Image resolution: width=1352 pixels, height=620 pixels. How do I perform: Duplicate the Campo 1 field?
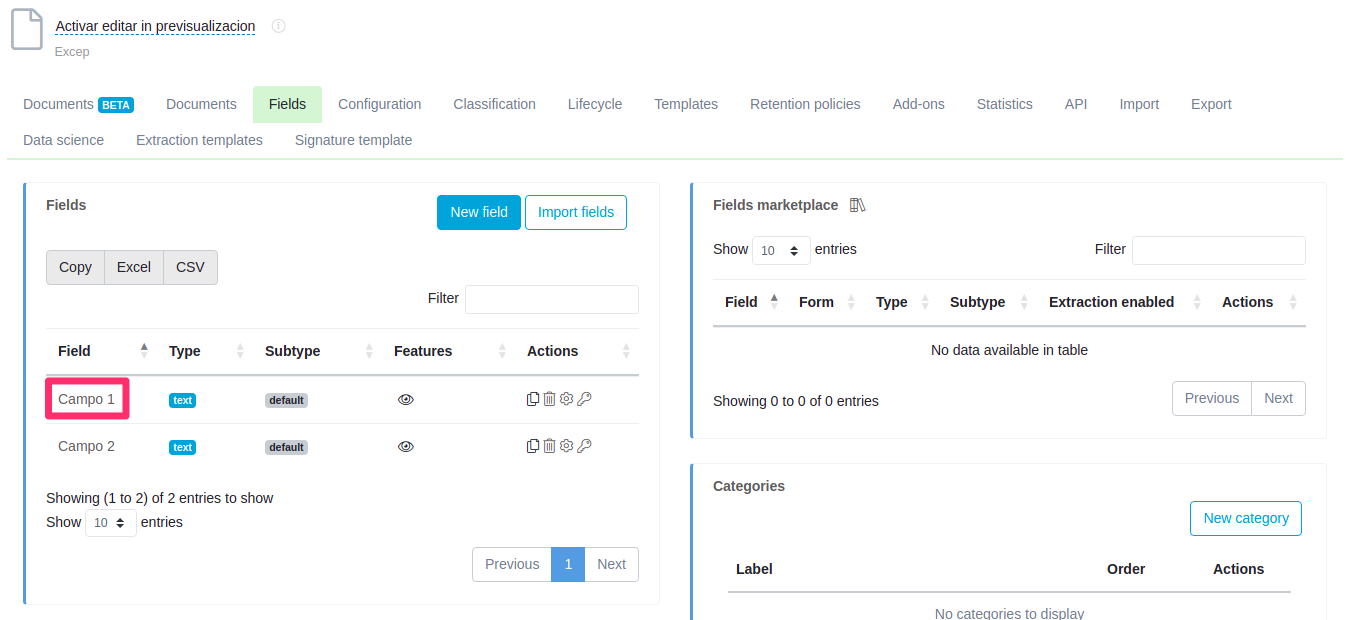tap(533, 399)
